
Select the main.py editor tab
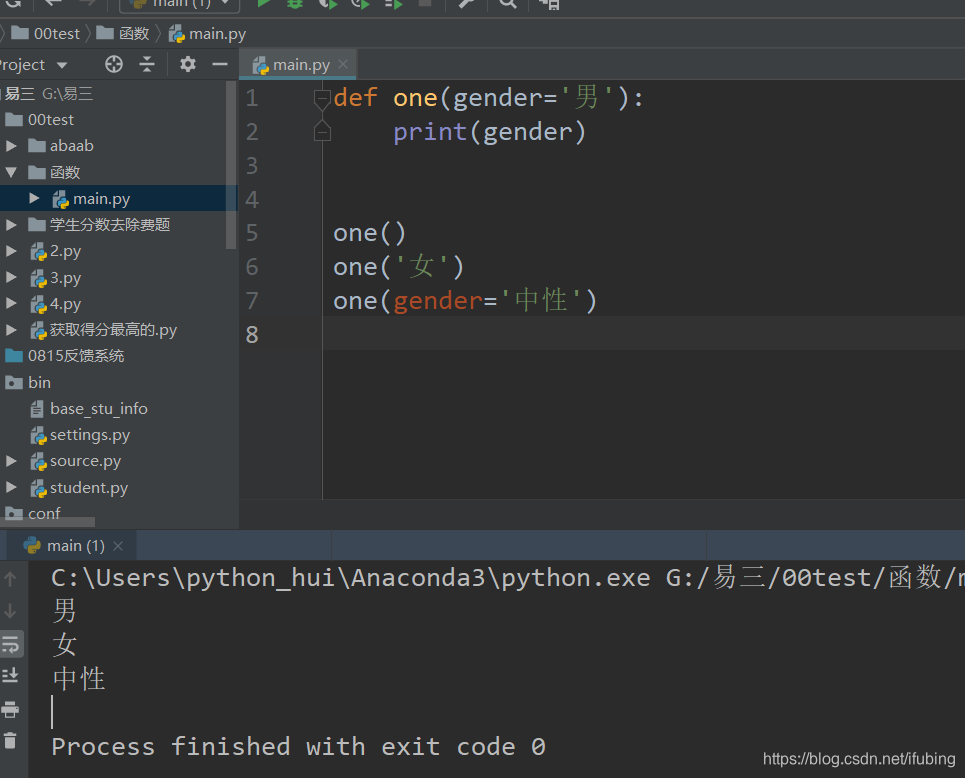coord(298,64)
